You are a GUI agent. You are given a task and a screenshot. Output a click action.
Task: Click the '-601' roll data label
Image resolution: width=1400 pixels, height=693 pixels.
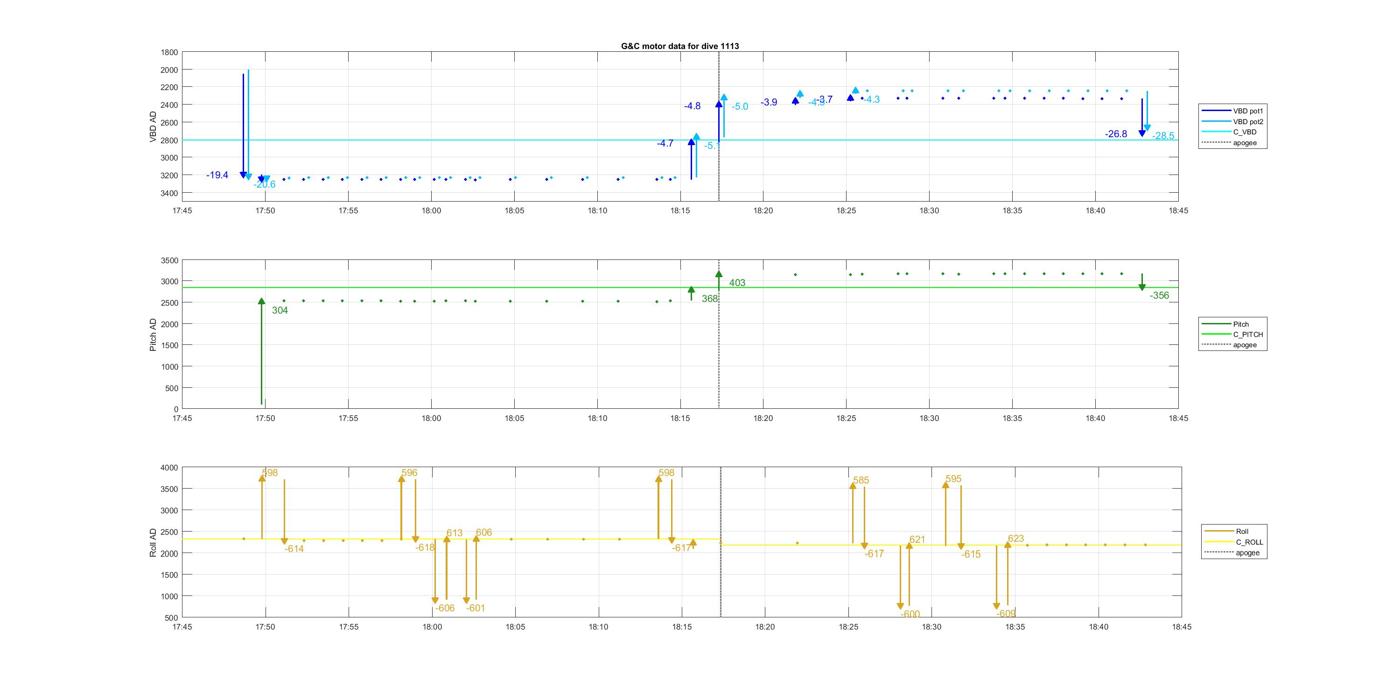pos(476,608)
